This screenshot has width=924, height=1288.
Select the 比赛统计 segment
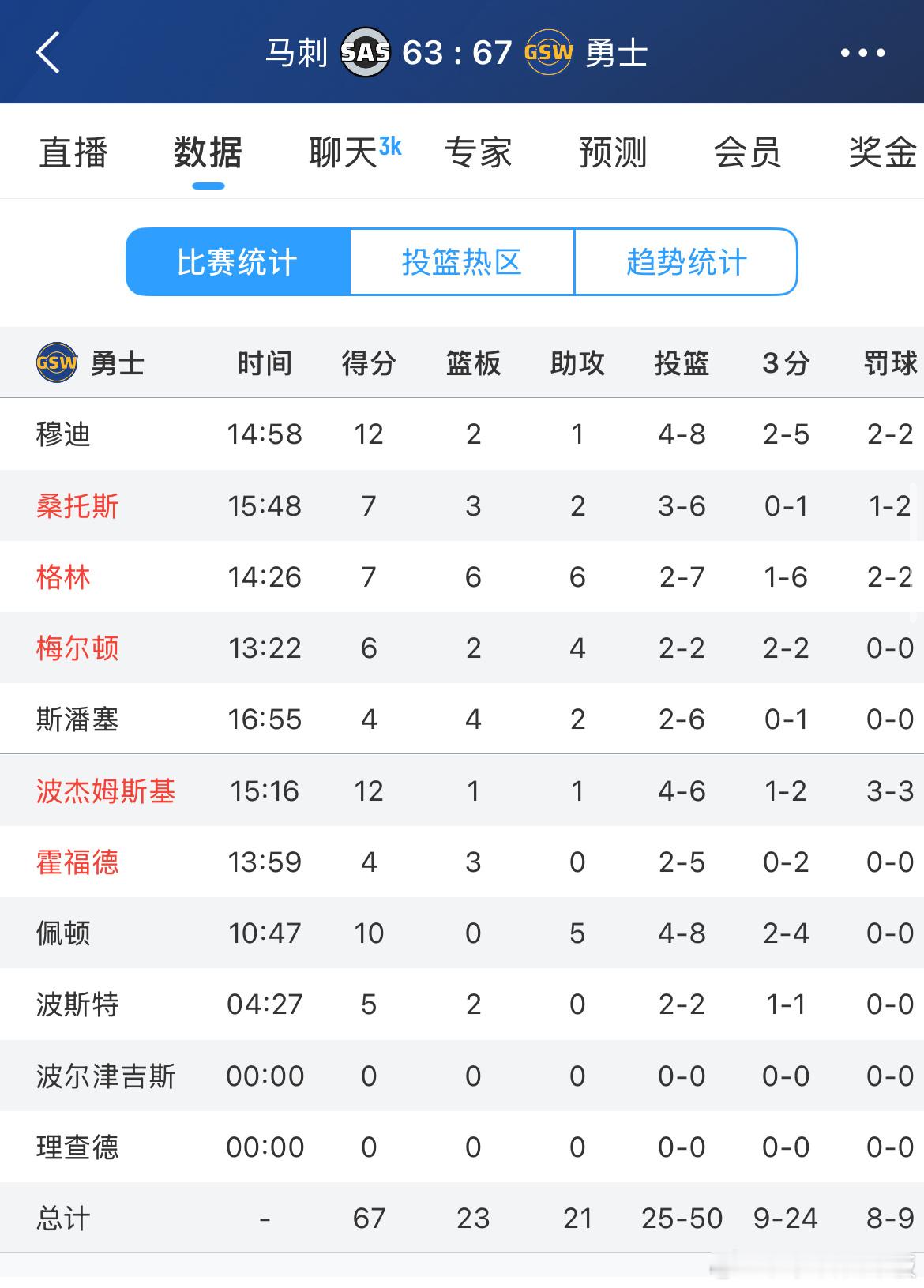click(x=237, y=262)
